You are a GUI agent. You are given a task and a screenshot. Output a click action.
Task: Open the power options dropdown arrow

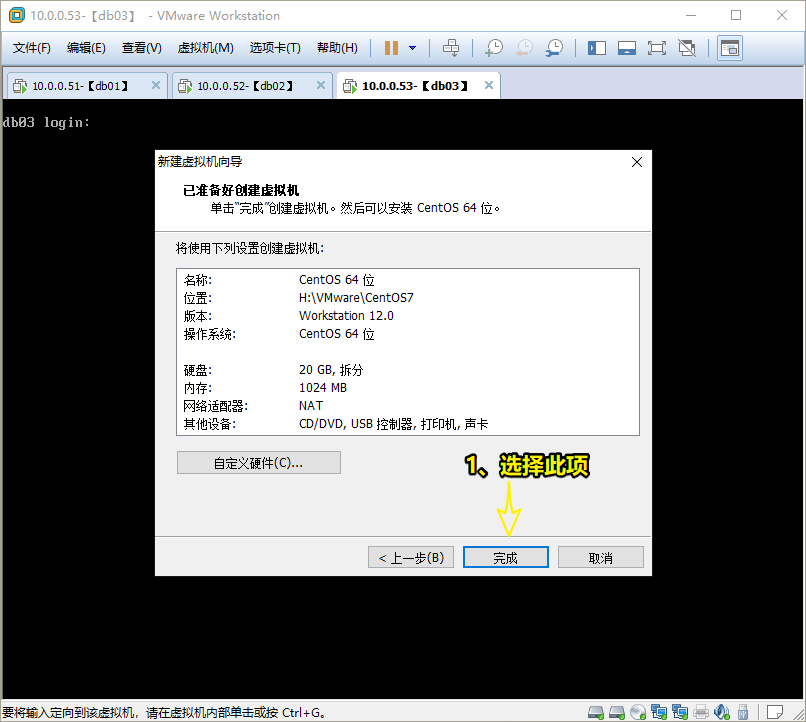pos(412,48)
